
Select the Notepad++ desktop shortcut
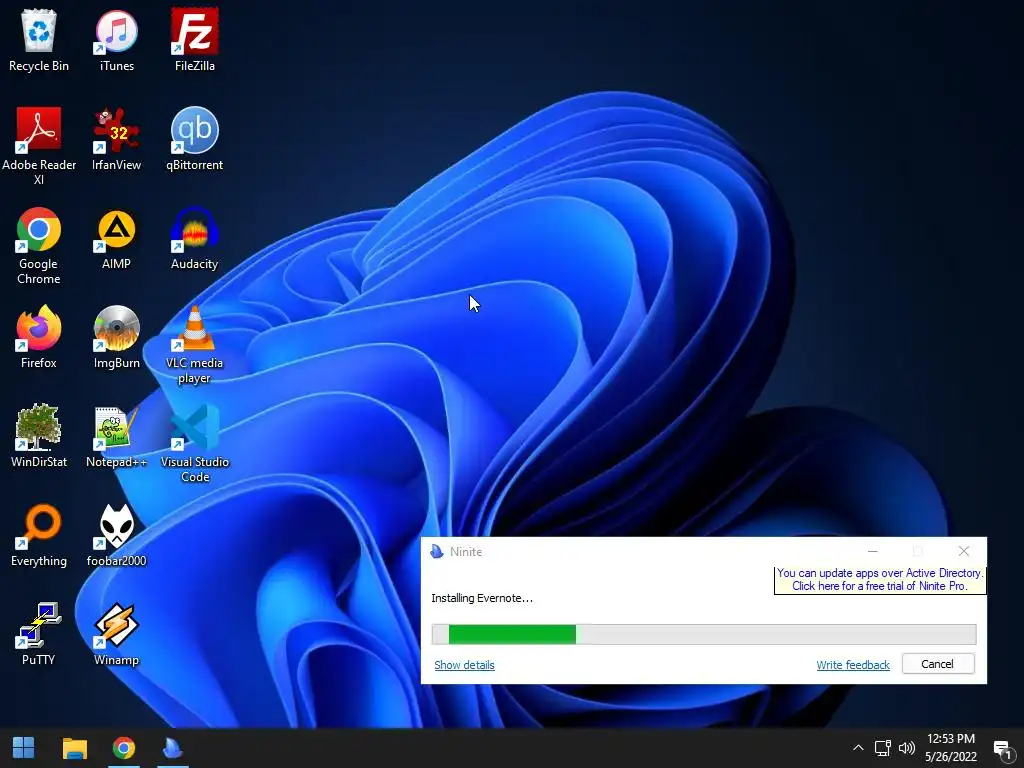pyautogui.click(x=116, y=436)
